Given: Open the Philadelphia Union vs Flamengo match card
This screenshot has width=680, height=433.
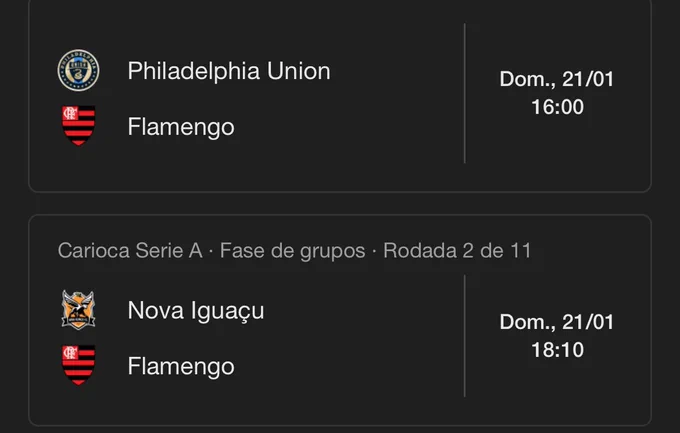Looking at the screenshot, I should pyautogui.click(x=340, y=96).
